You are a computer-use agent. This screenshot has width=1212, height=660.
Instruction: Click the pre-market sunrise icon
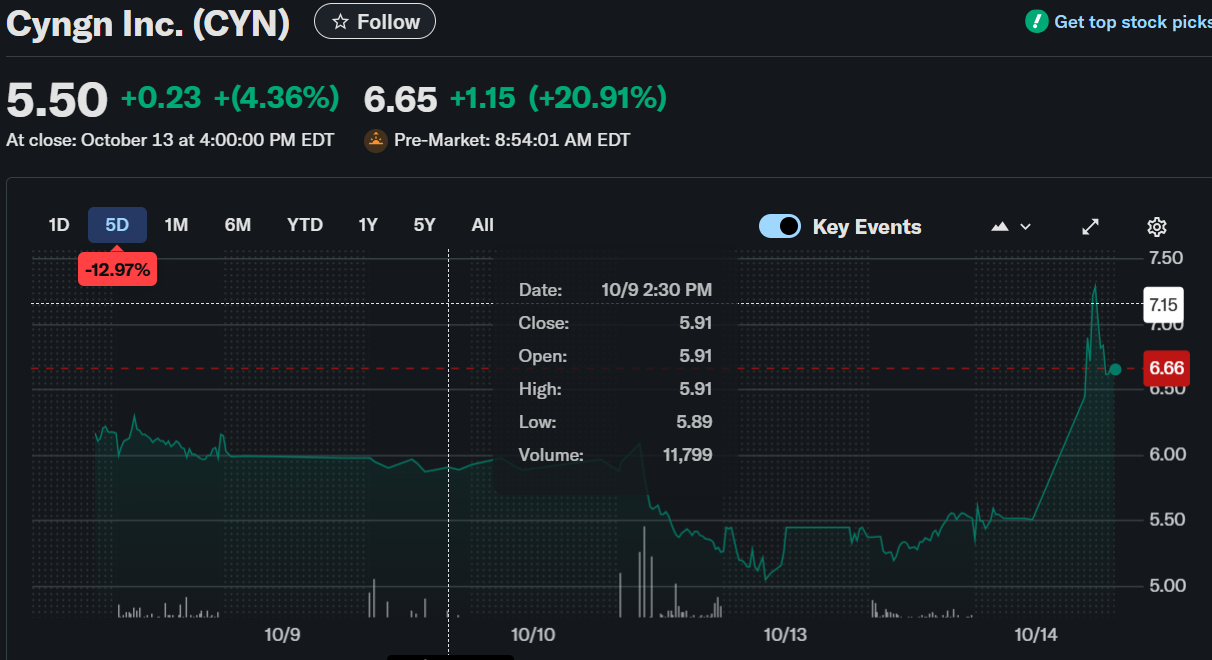point(375,140)
